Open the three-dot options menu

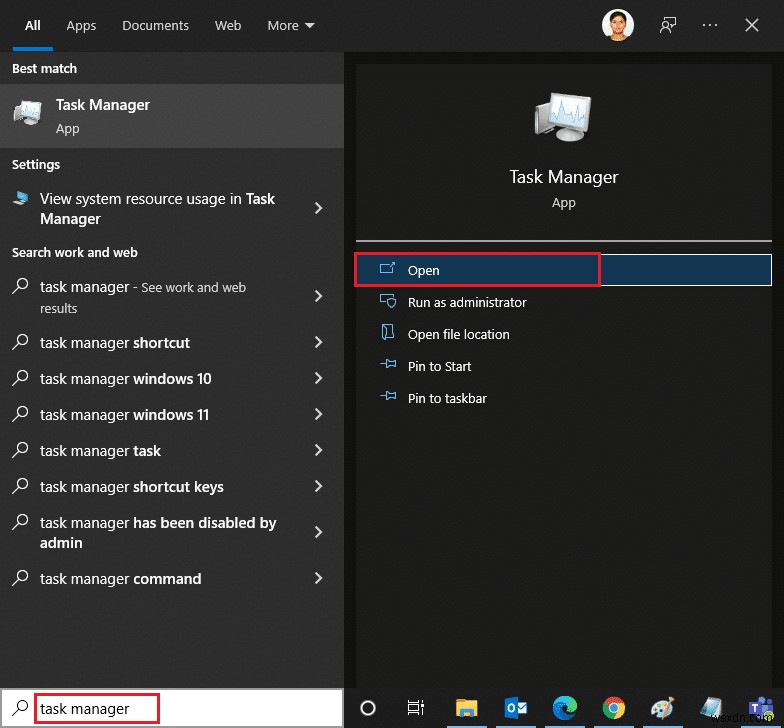pos(710,25)
